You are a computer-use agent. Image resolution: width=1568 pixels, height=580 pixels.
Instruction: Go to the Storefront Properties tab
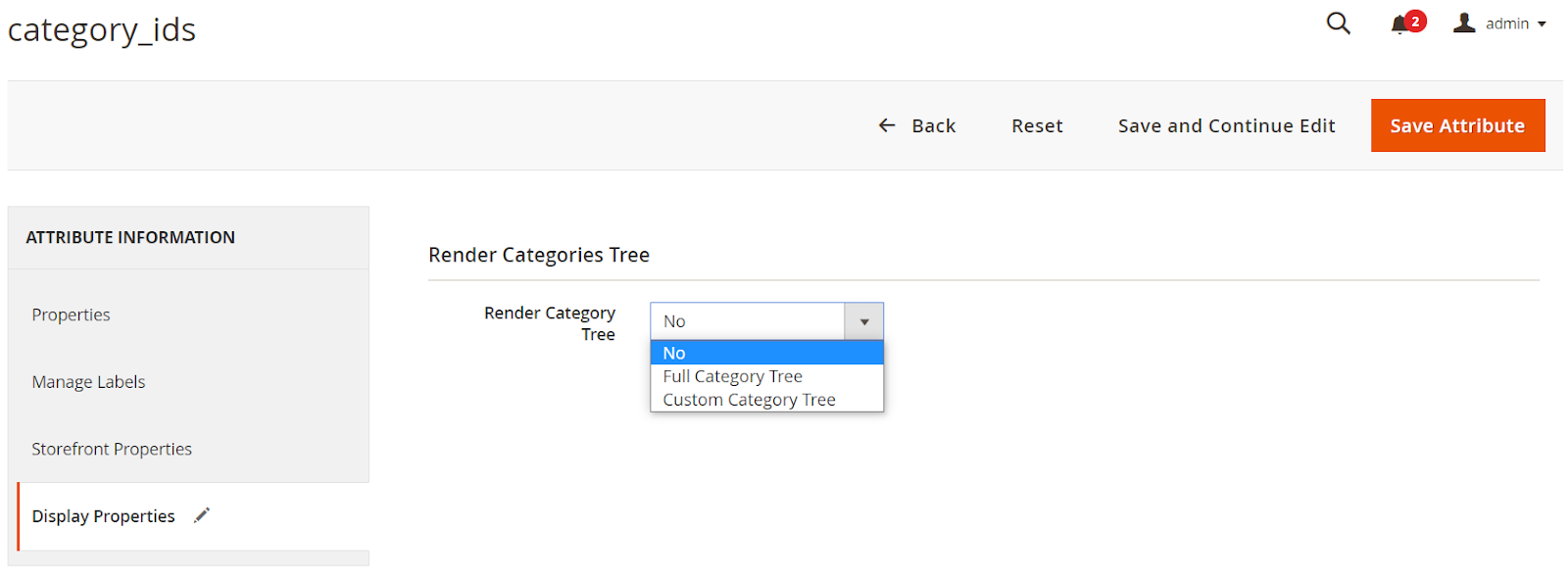112,449
